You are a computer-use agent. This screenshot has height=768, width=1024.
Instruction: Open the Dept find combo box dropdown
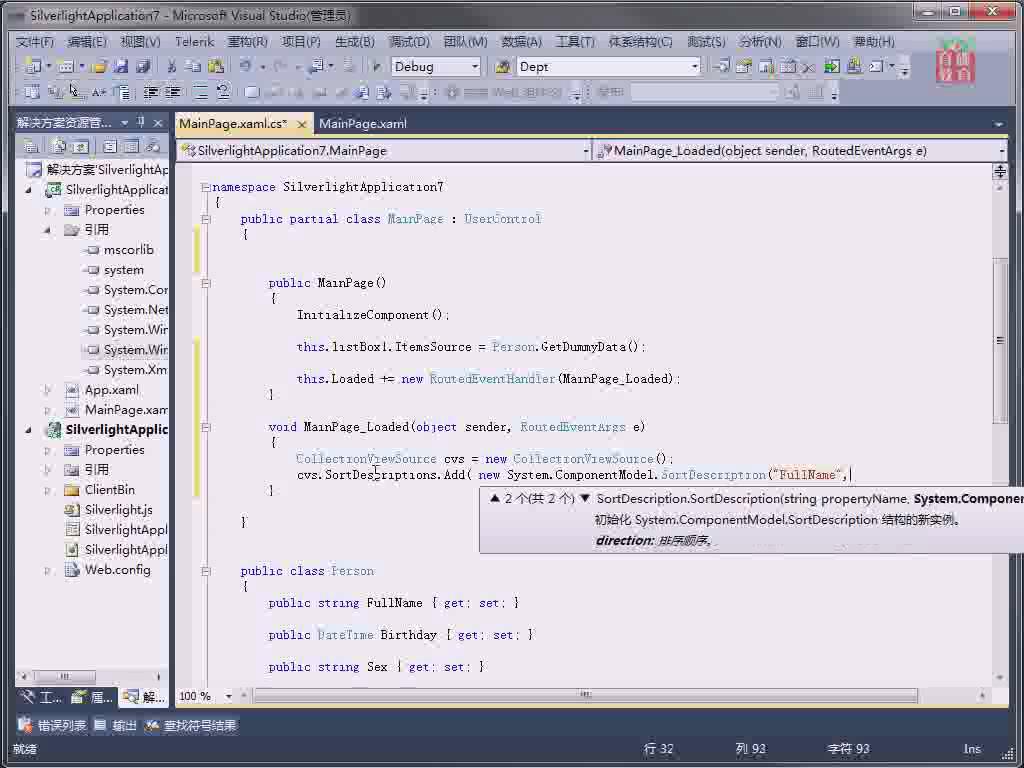[x=694, y=67]
